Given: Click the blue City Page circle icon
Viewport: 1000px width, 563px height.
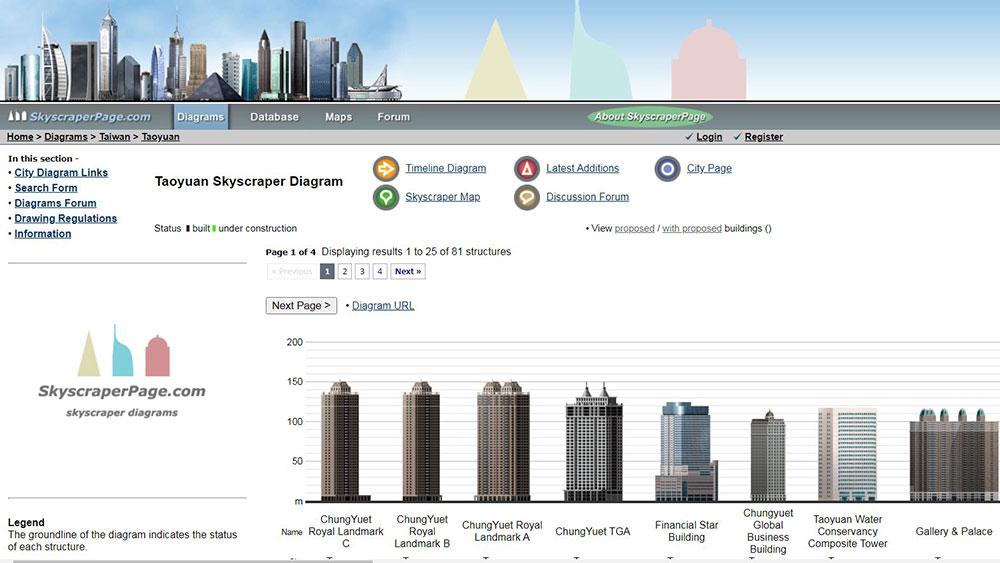Looking at the screenshot, I should [668, 169].
